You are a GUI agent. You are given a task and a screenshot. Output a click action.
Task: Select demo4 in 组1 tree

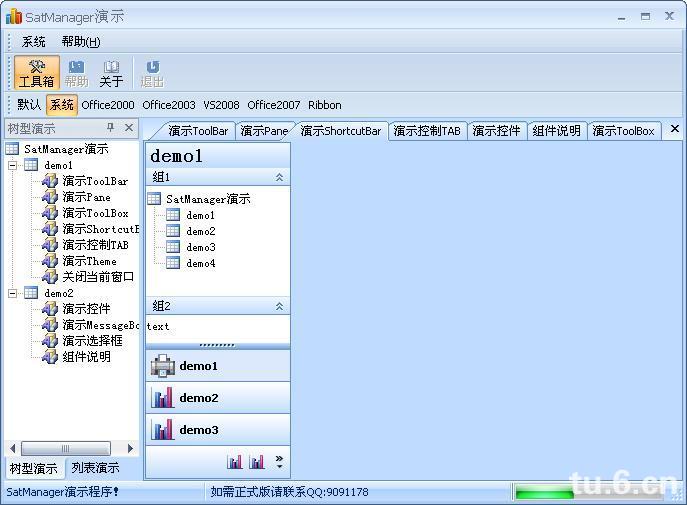(201, 263)
